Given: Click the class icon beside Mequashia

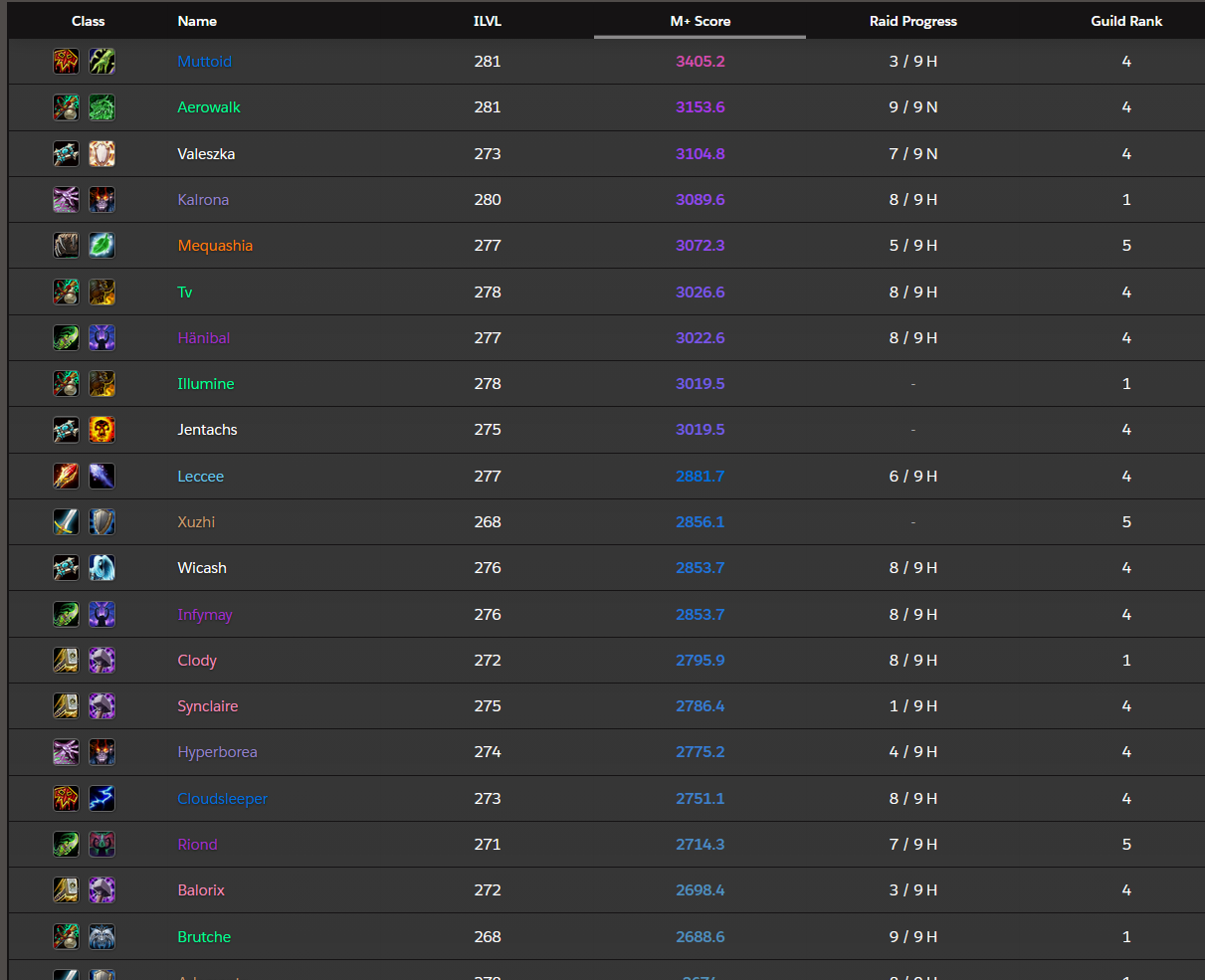Looking at the screenshot, I should pos(66,246).
